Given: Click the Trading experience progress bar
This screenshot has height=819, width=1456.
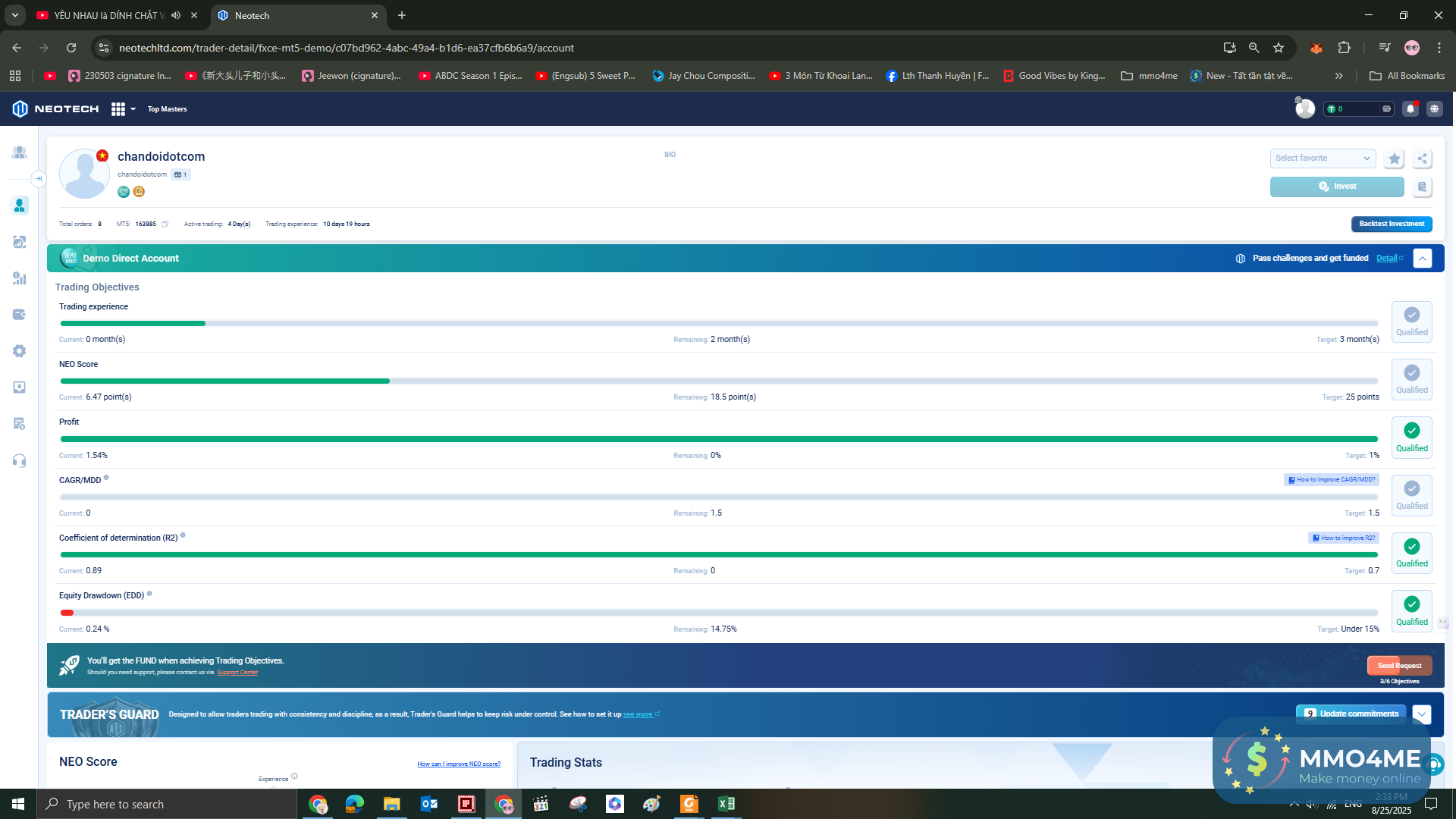Looking at the screenshot, I should [718, 324].
